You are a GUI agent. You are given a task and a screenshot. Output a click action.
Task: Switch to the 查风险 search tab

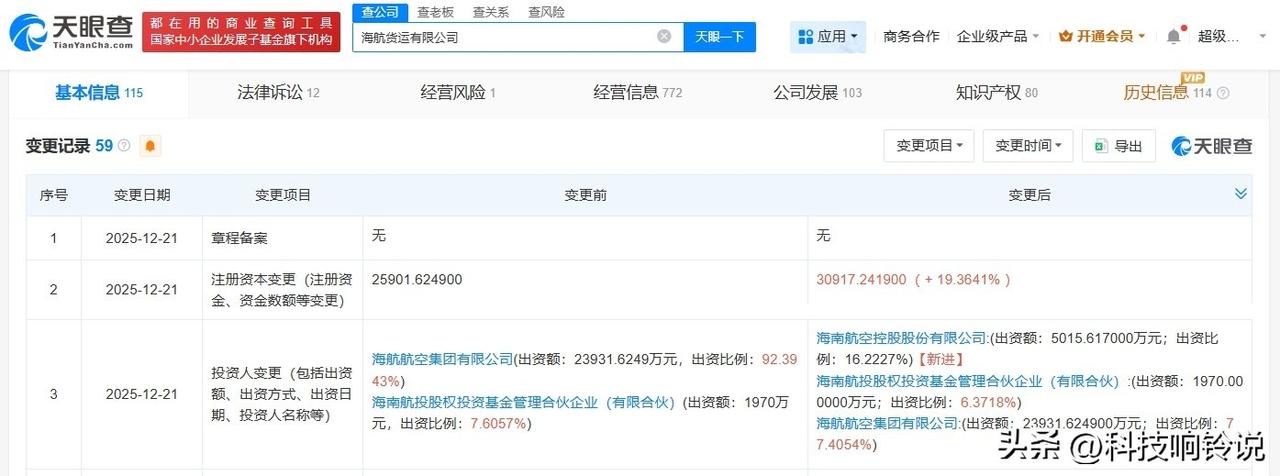pyautogui.click(x=546, y=12)
